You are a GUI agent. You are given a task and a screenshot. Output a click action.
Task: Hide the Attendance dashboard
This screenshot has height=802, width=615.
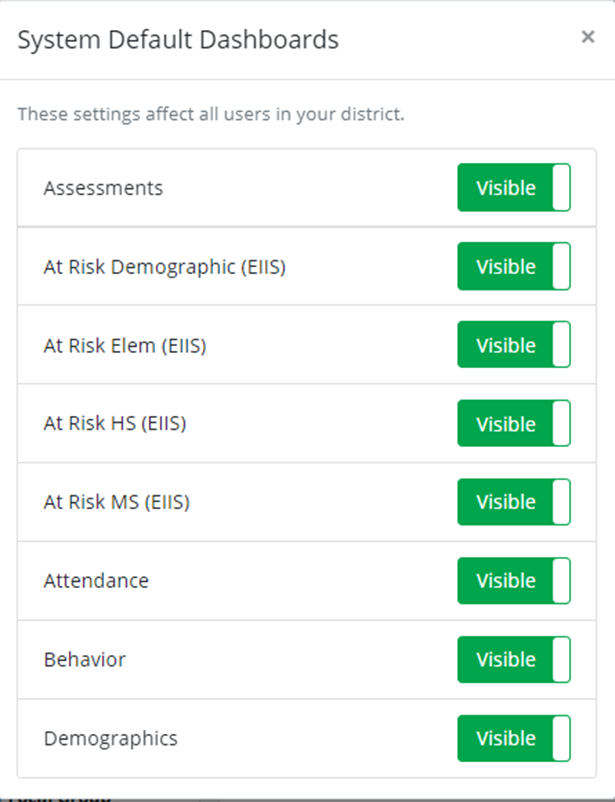click(x=514, y=581)
